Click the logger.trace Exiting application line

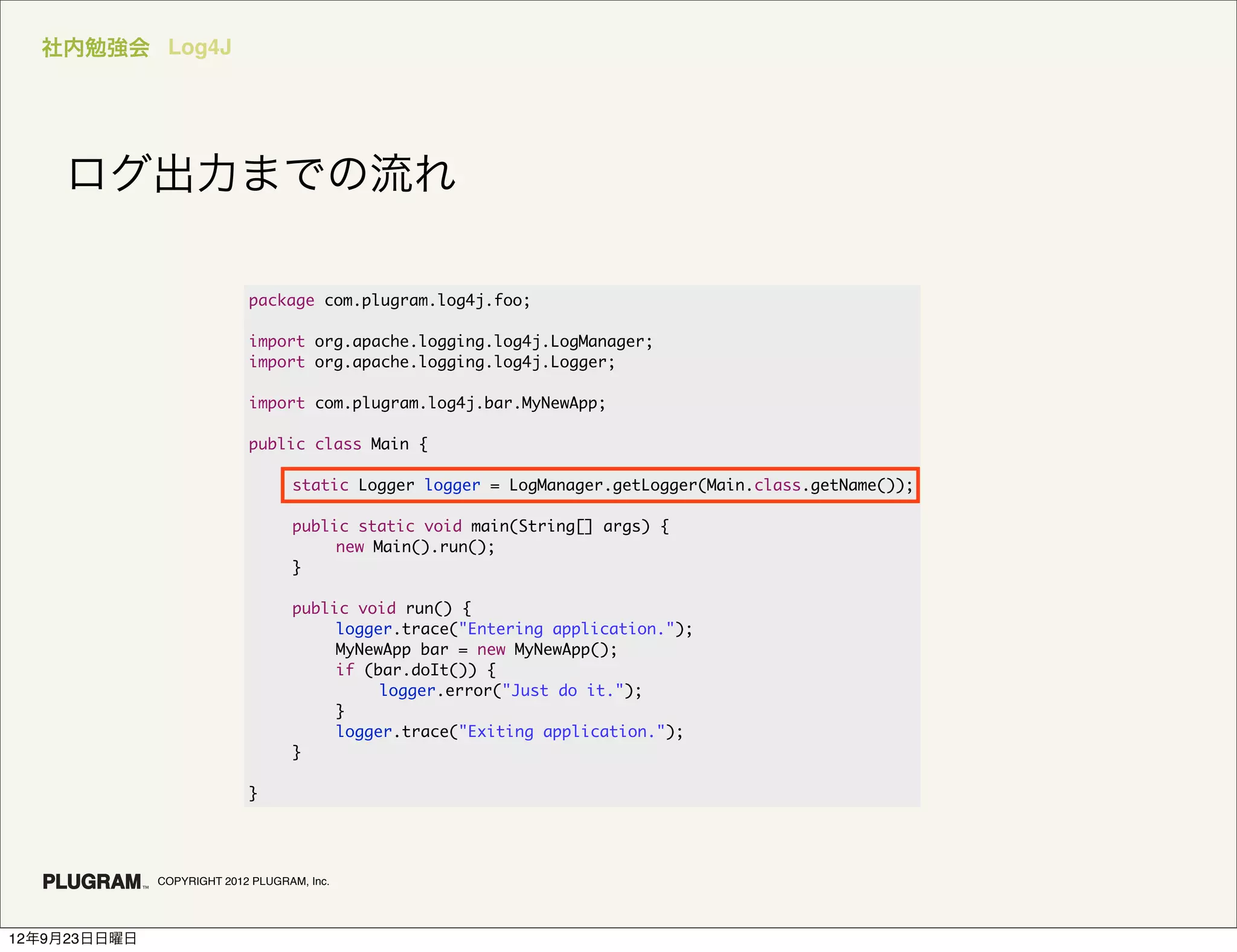509,732
